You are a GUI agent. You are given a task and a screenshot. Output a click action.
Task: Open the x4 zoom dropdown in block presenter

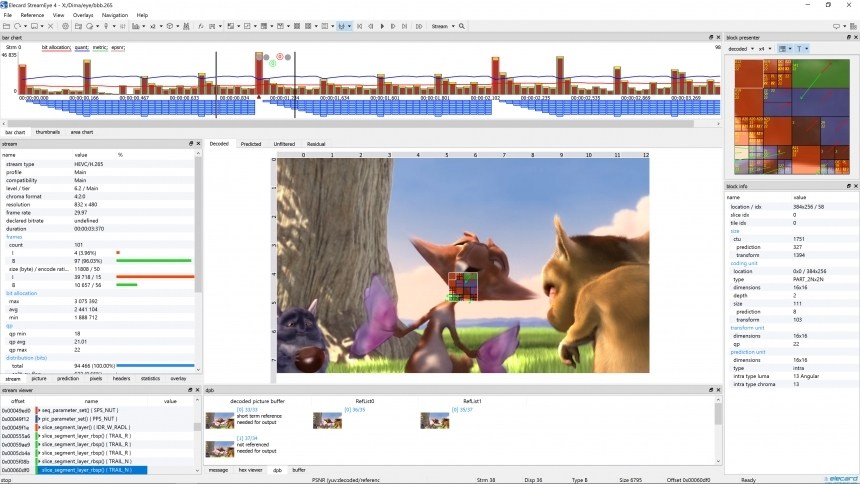[x=764, y=48]
